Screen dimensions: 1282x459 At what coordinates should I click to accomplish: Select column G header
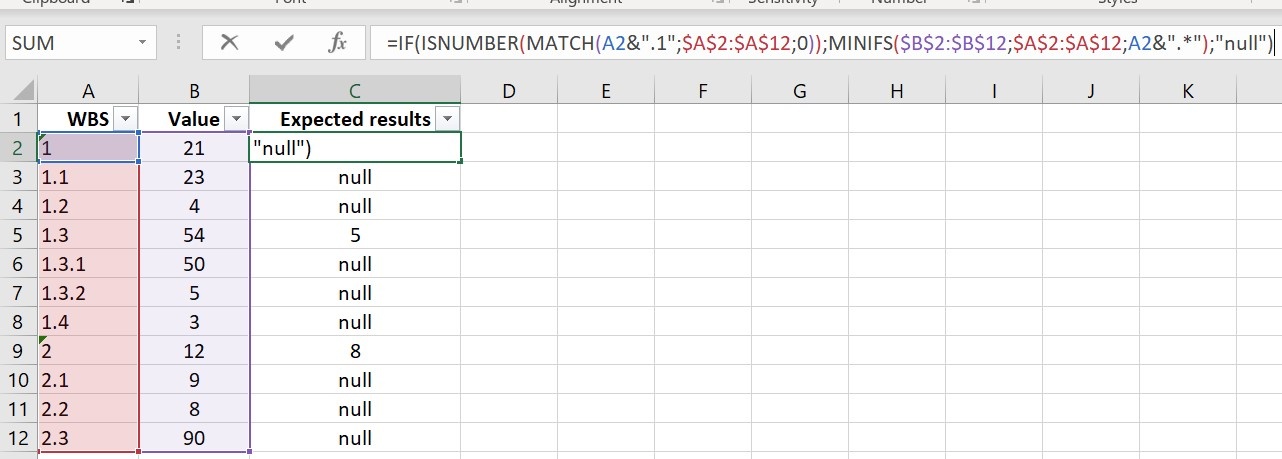point(800,91)
